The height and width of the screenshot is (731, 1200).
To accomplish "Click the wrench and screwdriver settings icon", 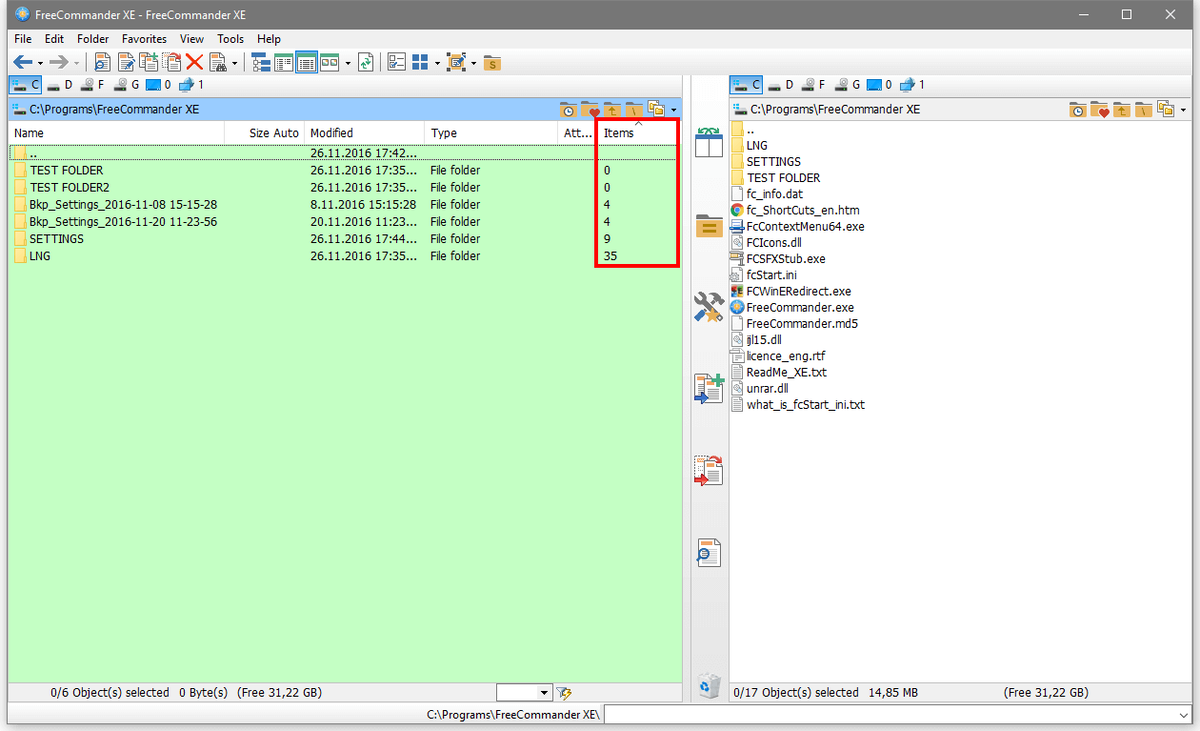I will (x=709, y=307).
